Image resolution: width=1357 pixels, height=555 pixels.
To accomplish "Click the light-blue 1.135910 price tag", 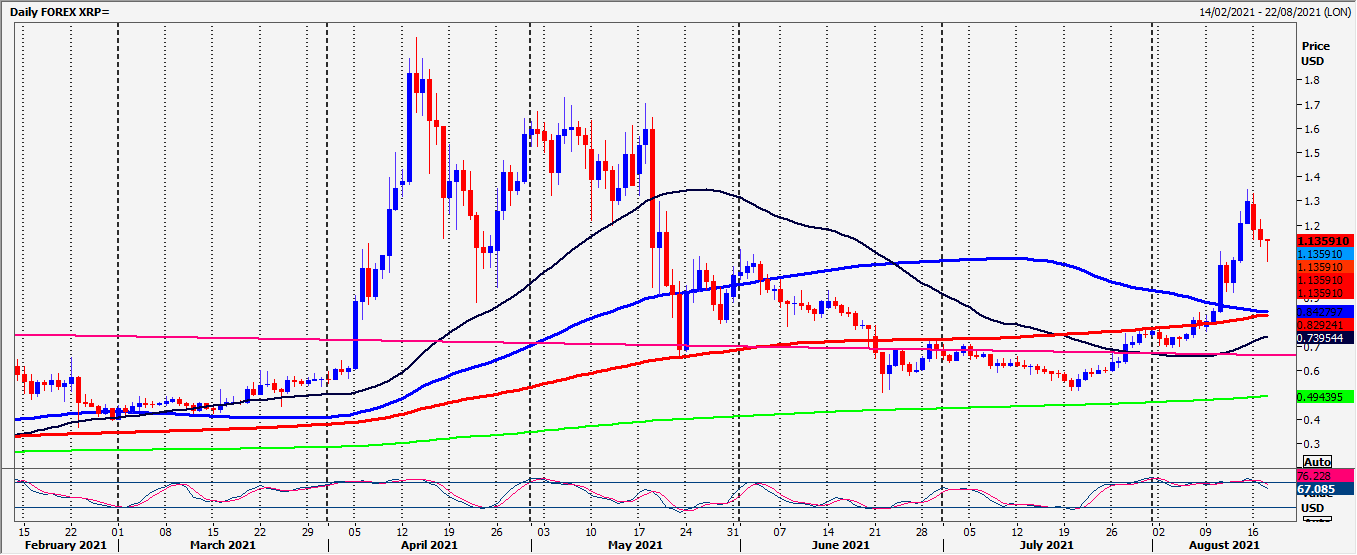I will click(x=1323, y=254).
